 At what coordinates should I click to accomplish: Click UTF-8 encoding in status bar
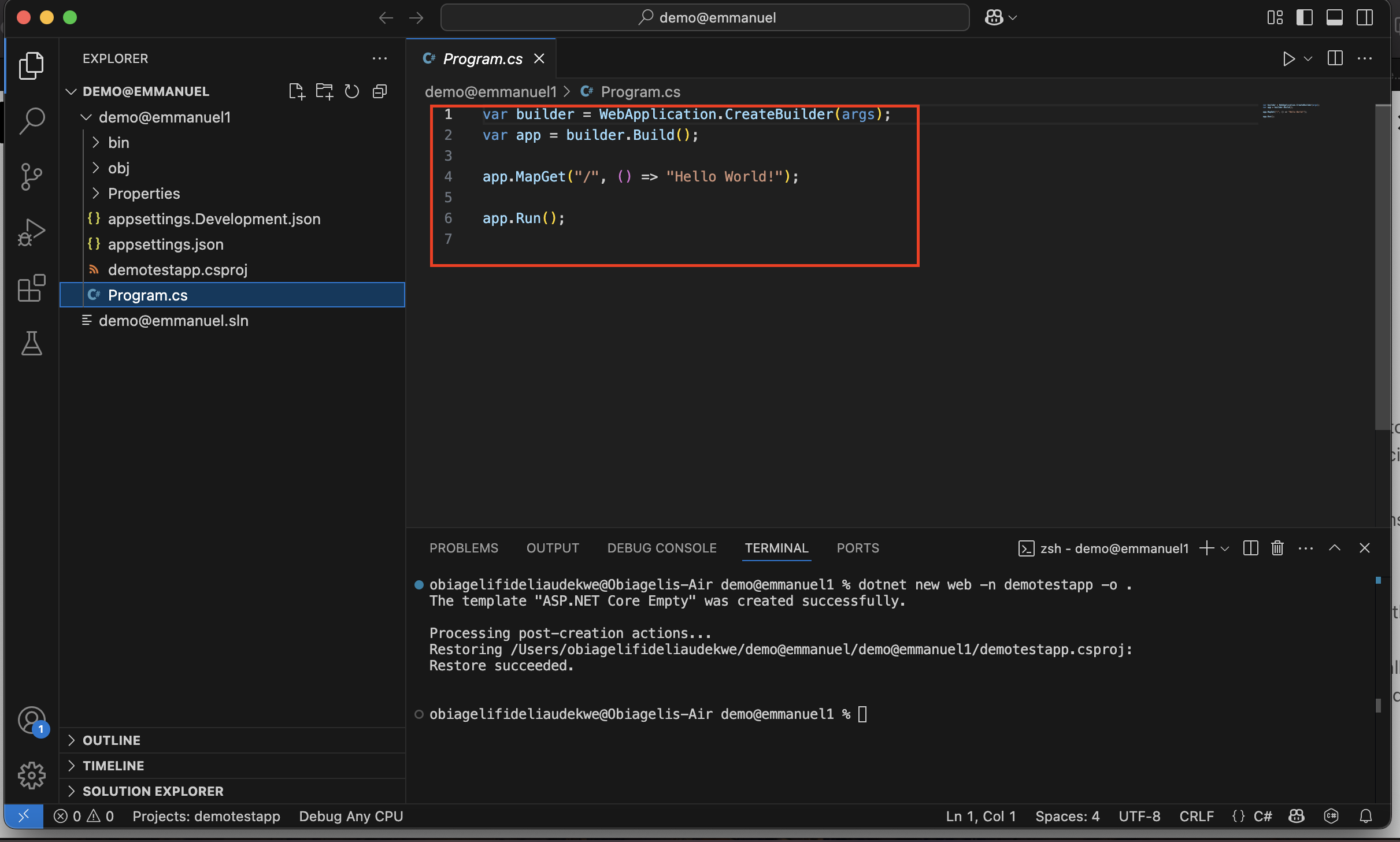click(x=1139, y=816)
